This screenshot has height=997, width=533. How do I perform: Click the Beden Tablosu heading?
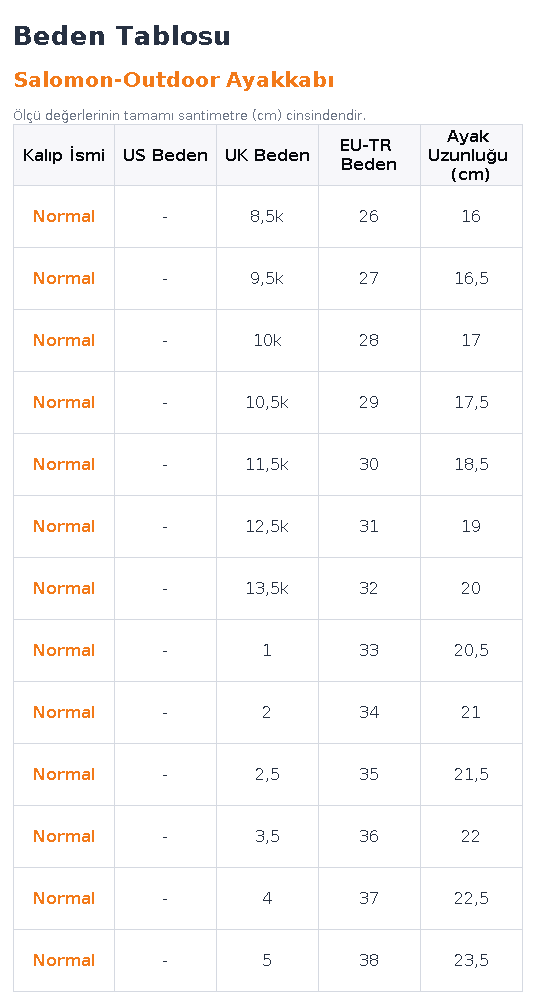(121, 36)
